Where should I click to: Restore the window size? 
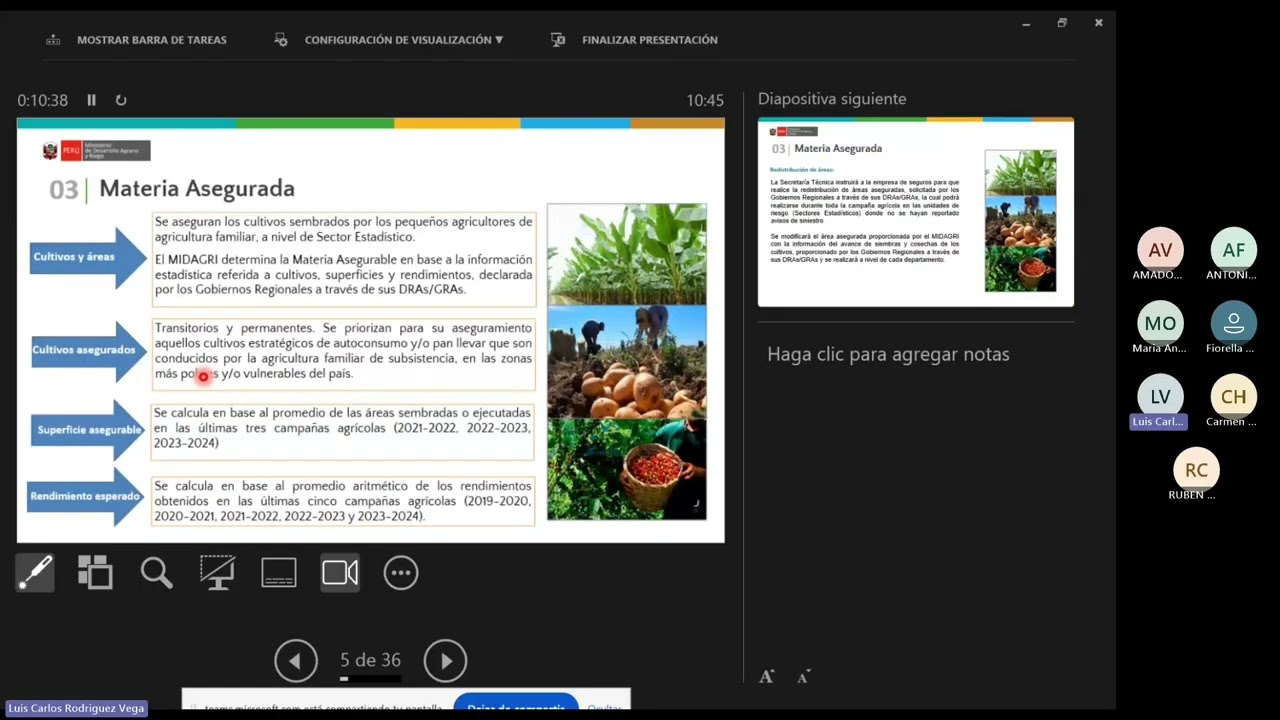click(x=1062, y=23)
